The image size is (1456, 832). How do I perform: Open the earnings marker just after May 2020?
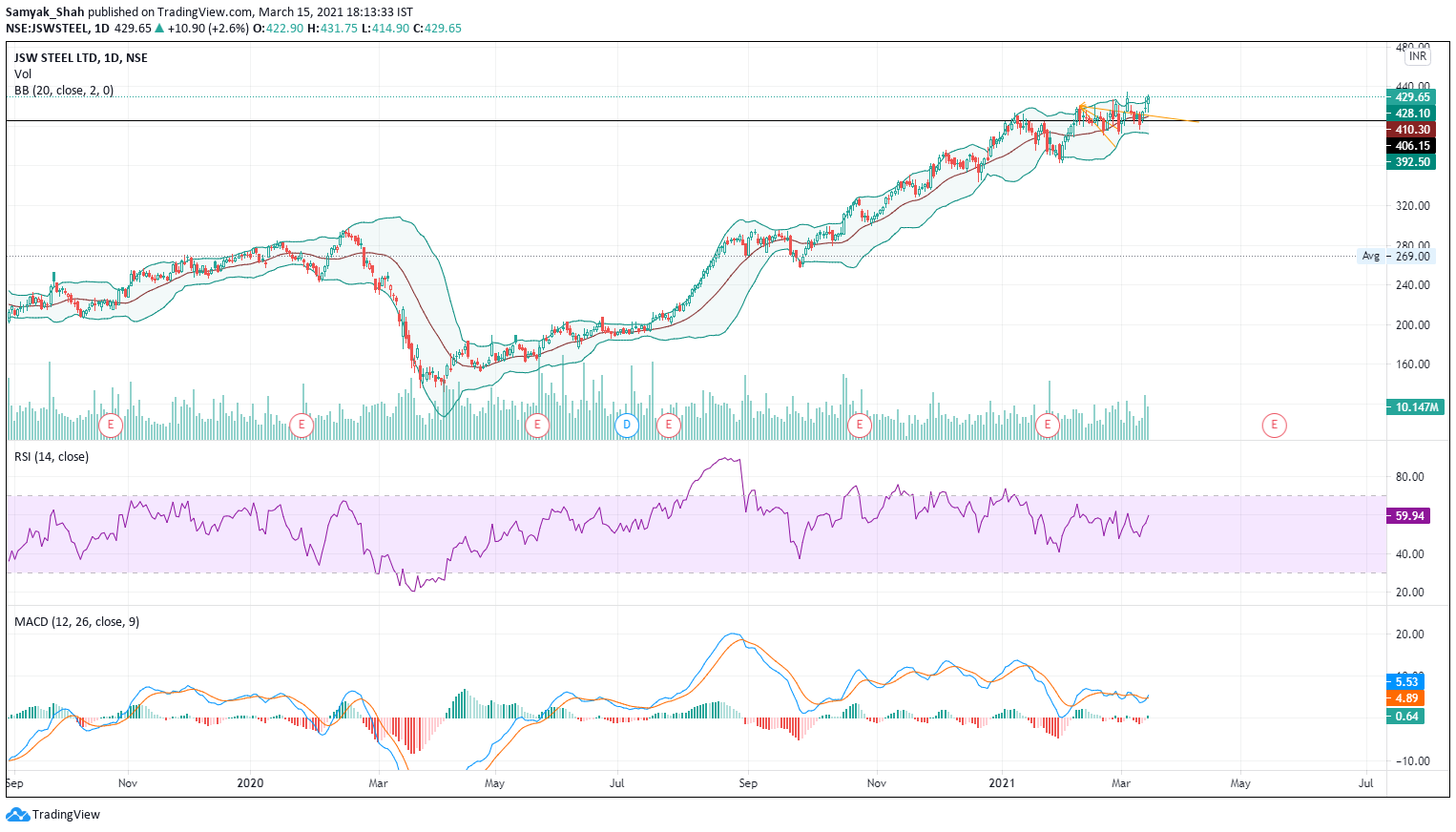(537, 425)
